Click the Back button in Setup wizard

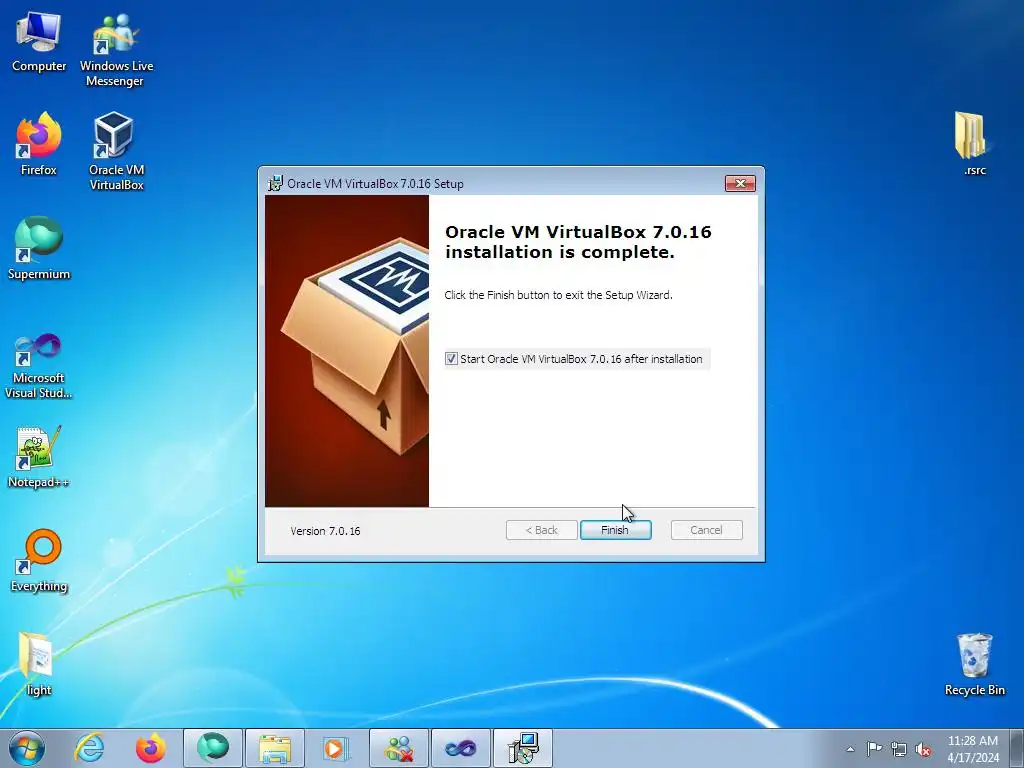[x=541, y=530]
